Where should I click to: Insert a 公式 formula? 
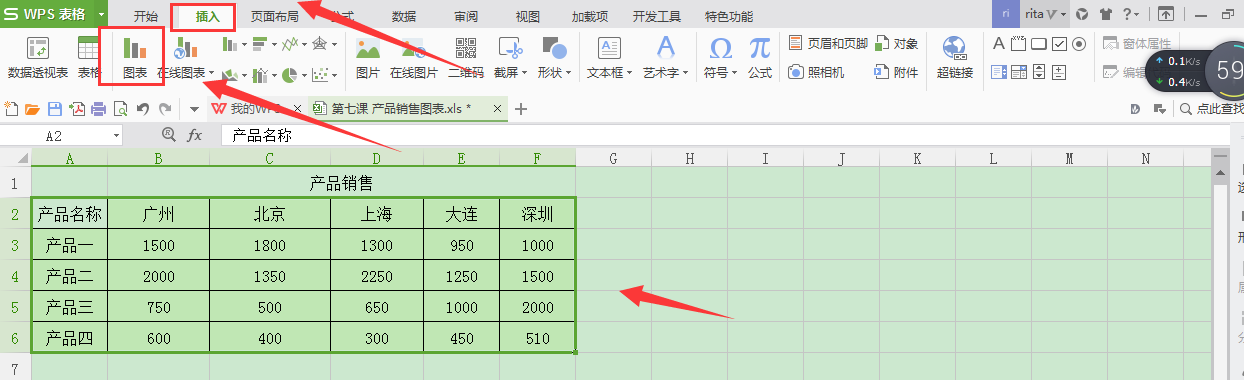[x=760, y=58]
